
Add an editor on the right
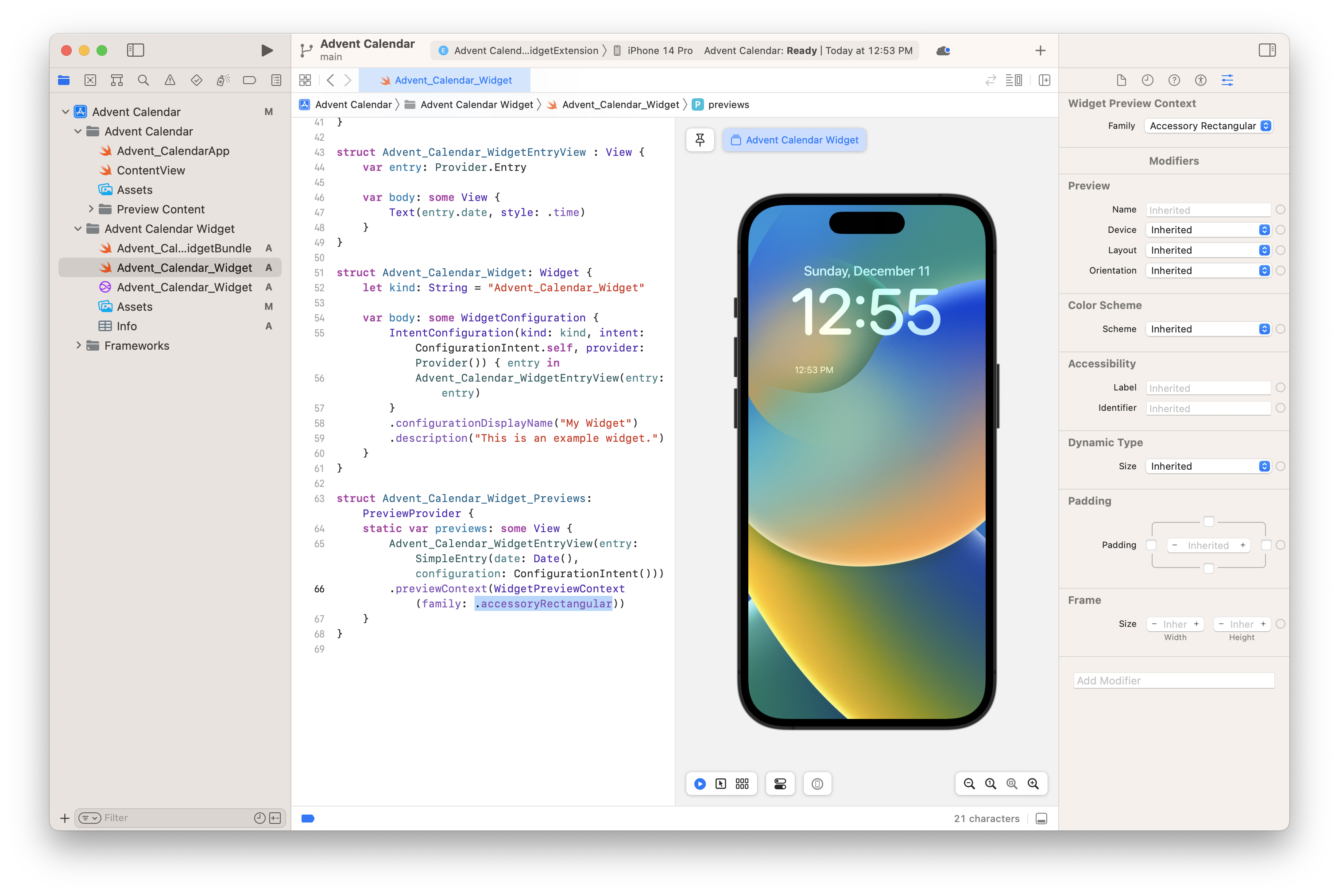(x=1044, y=80)
